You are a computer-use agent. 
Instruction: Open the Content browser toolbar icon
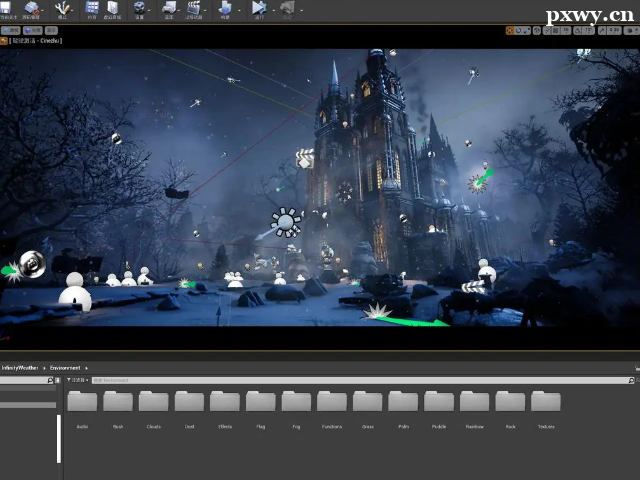click(92, 9)
